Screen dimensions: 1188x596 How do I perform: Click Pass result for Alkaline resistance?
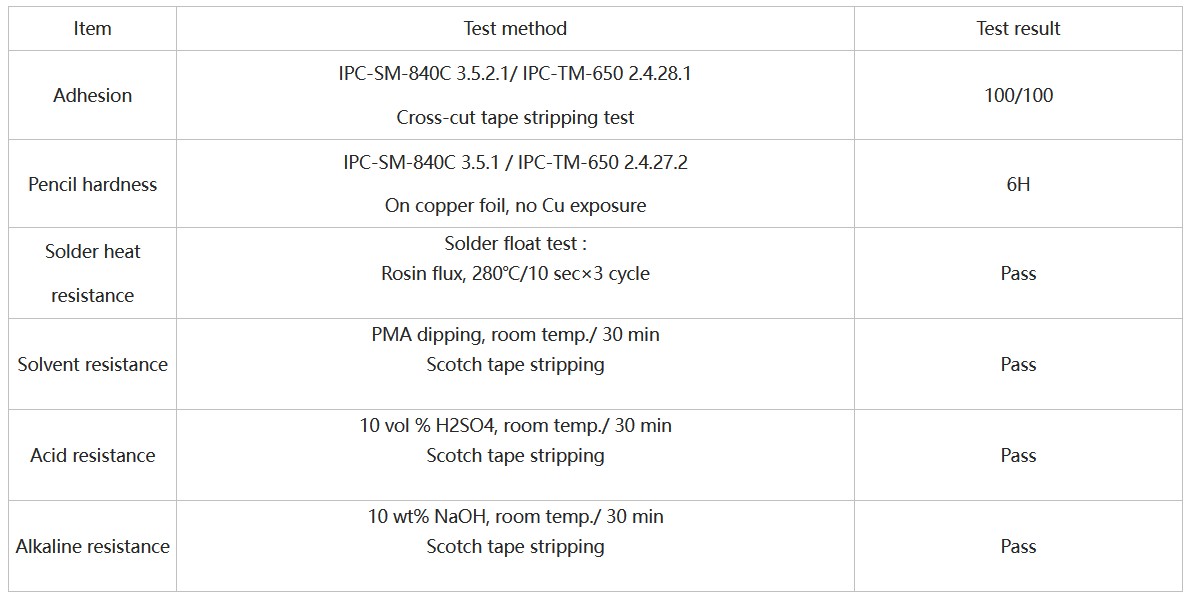(x=1018, y=546)
